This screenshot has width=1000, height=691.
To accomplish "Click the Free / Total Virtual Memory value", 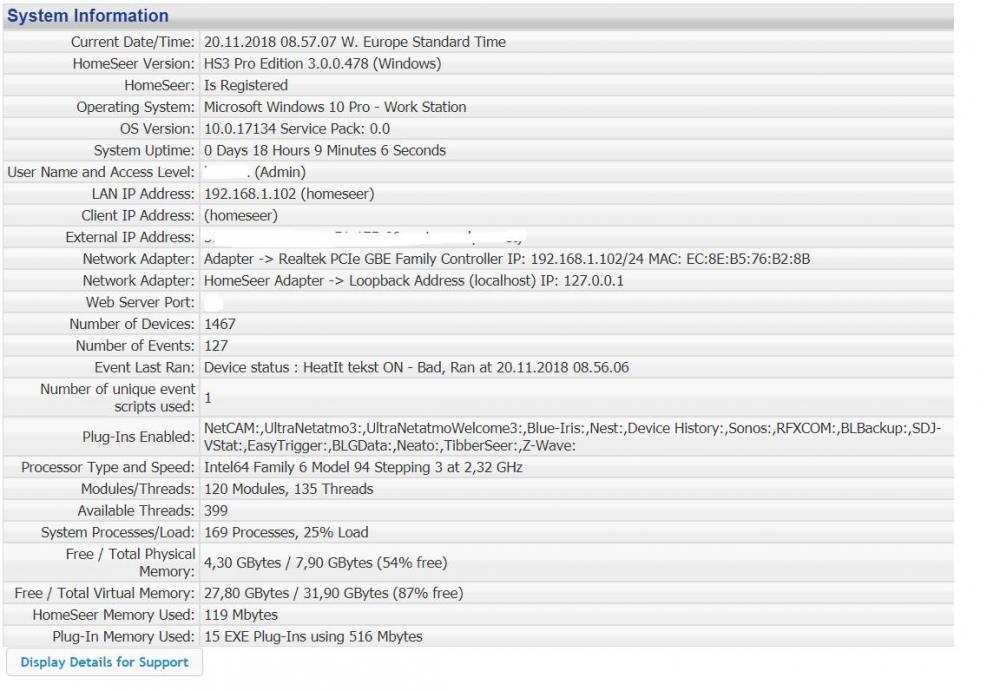I will 333,593.
